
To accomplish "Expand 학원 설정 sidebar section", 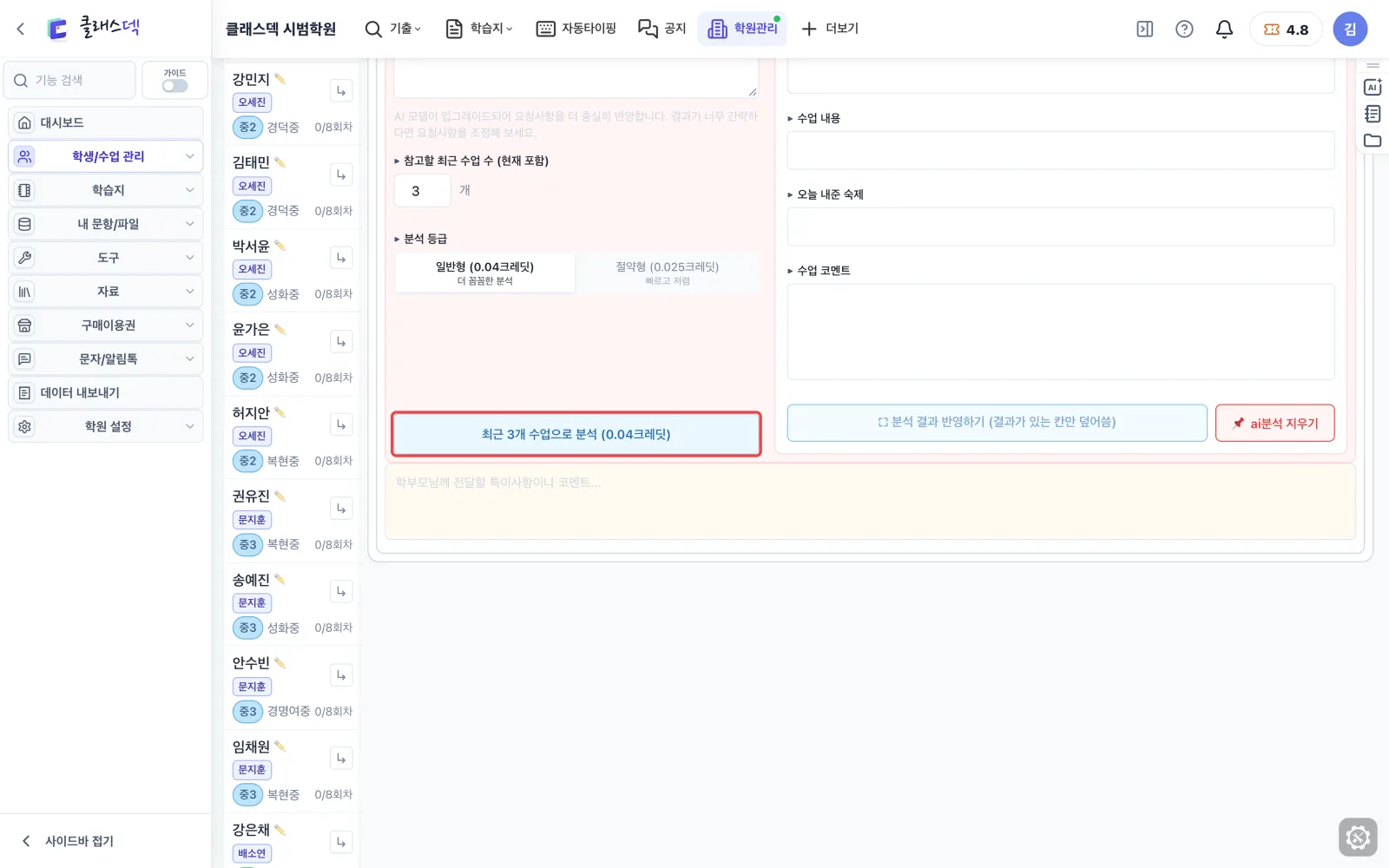I will tap(106, 426).
